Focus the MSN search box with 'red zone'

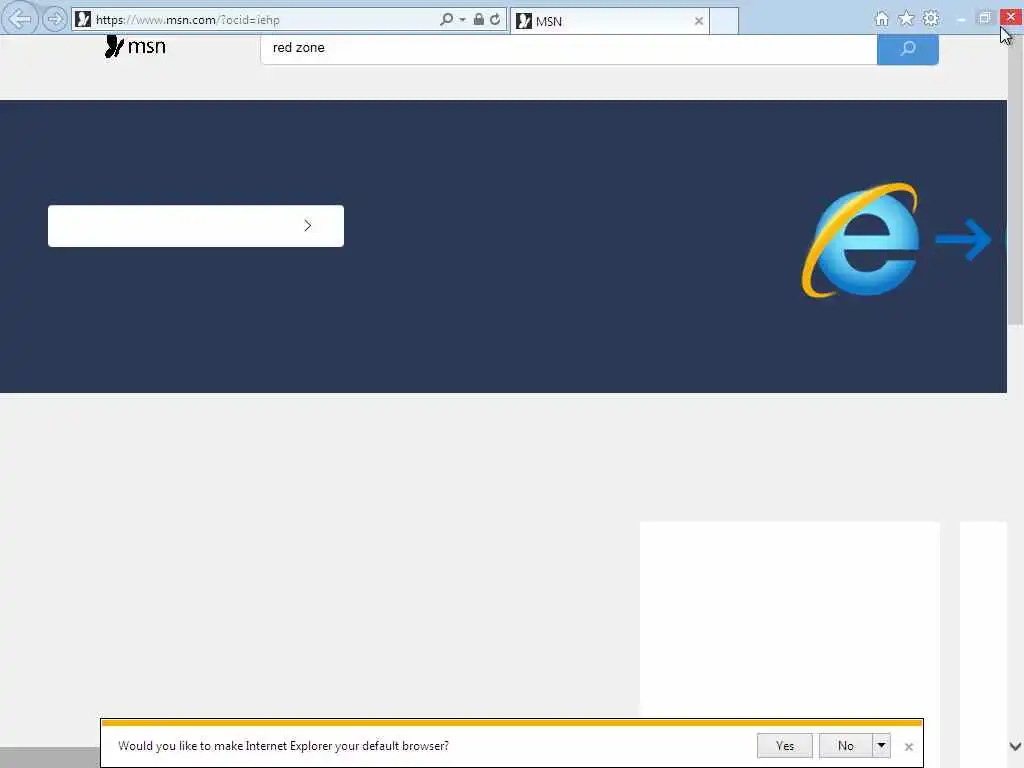click(x=569, y=48)
